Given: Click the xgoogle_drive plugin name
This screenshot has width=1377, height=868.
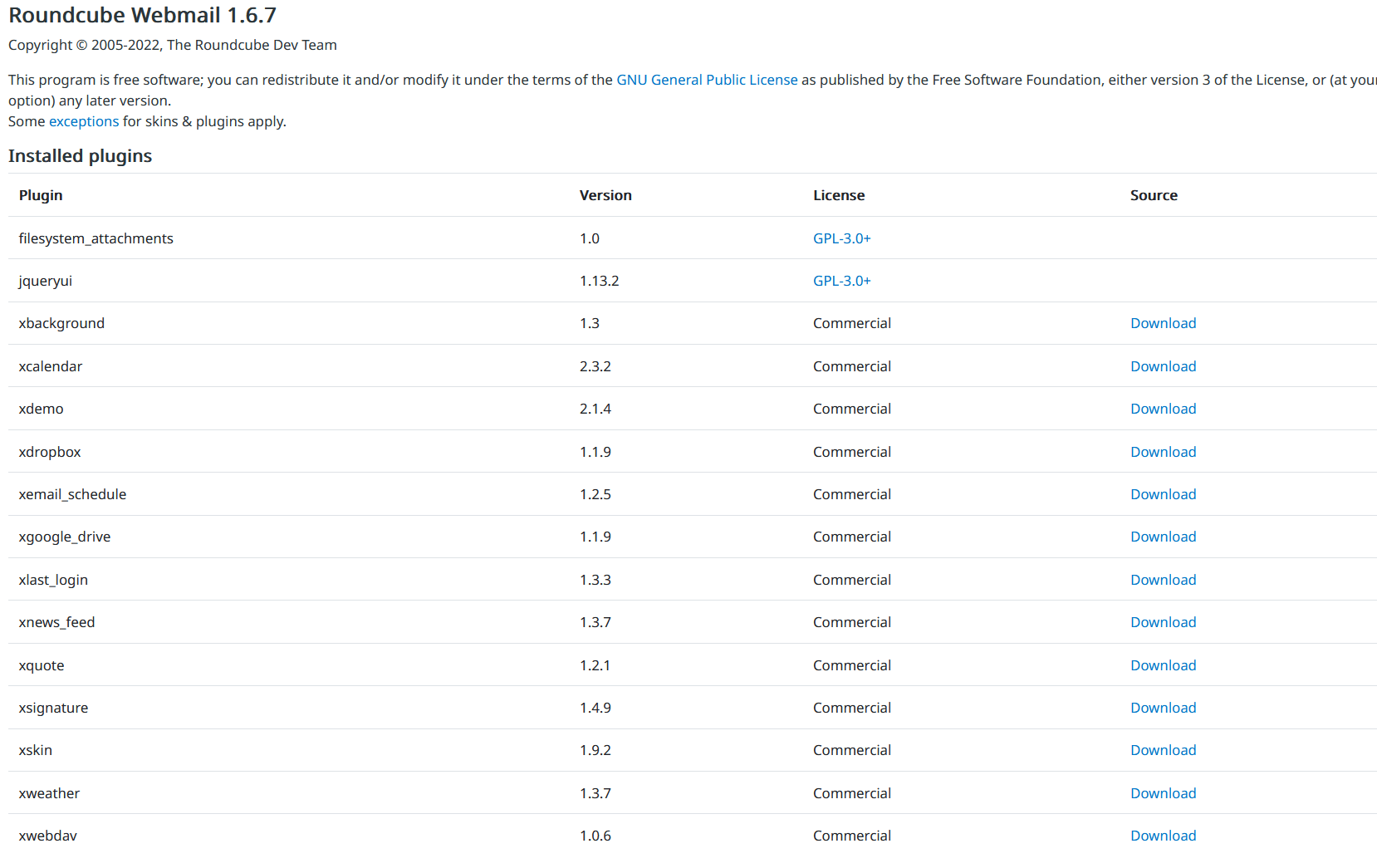Looking at the screenshot, I should pos(65,537).
